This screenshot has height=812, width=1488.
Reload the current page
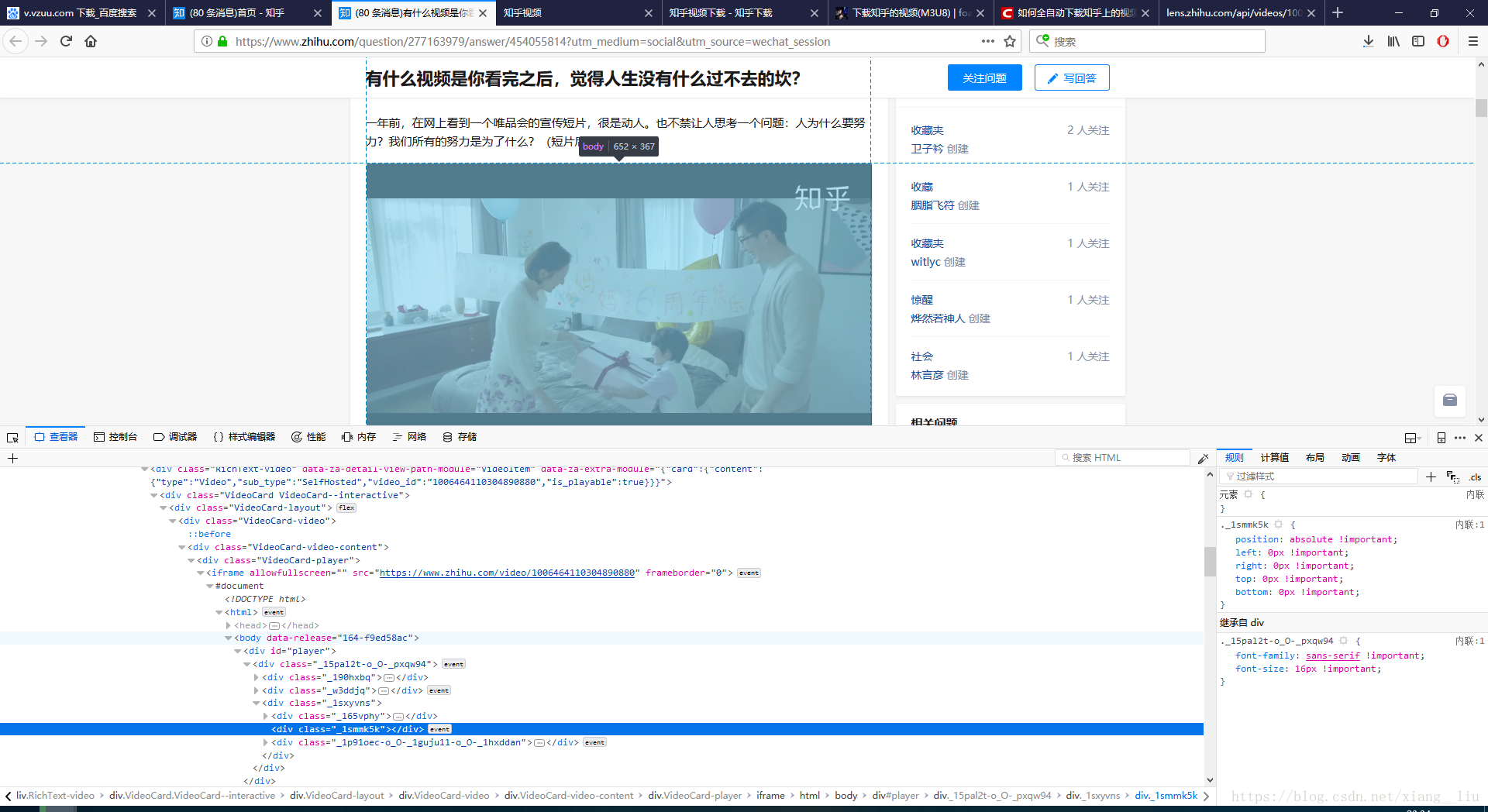[66, 41]
